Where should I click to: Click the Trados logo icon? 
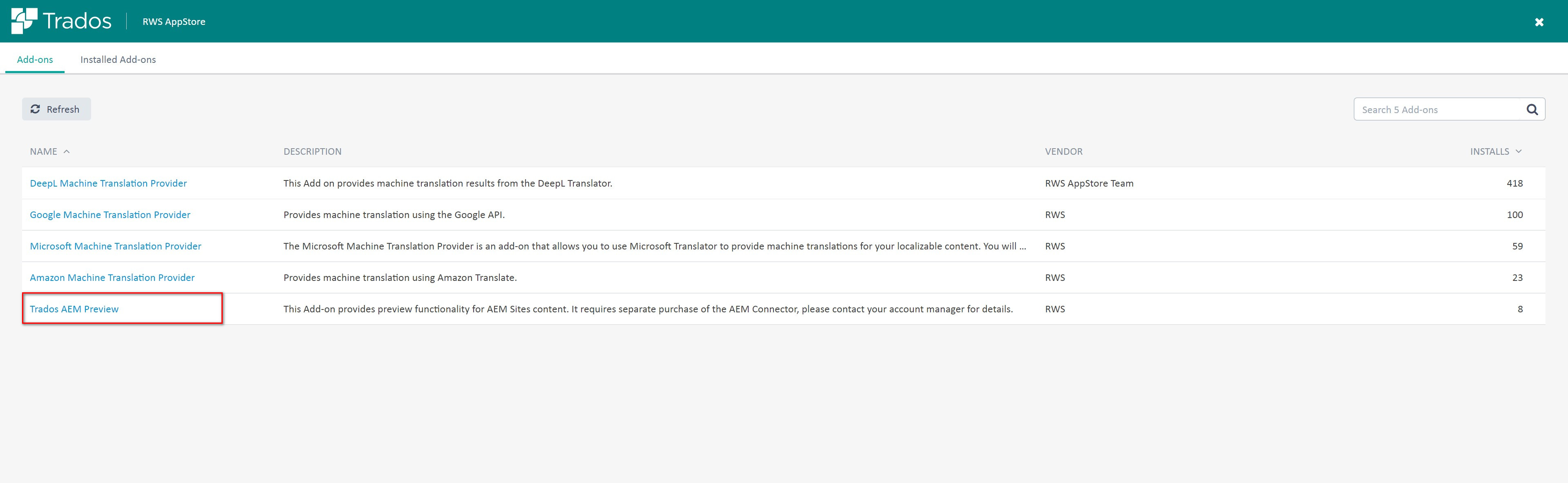(x=25, y=21)
